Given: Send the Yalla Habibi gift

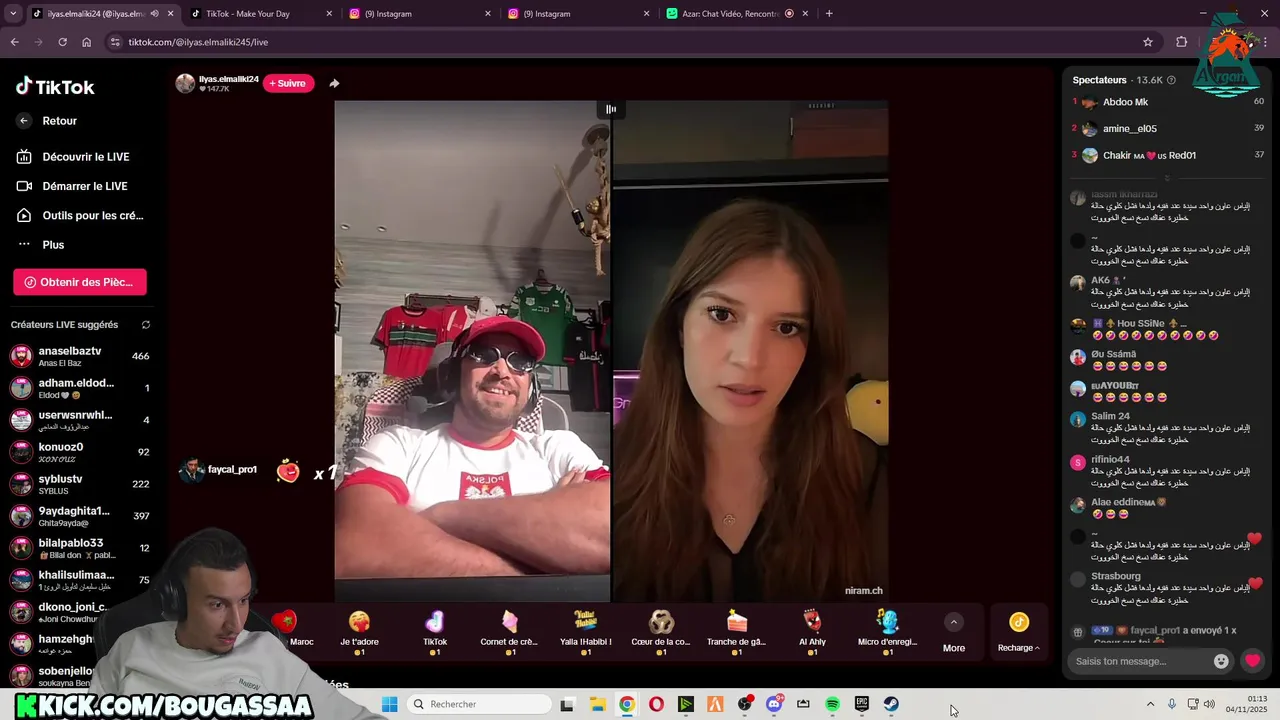Looking at the screenshot, I should [585, 631].
